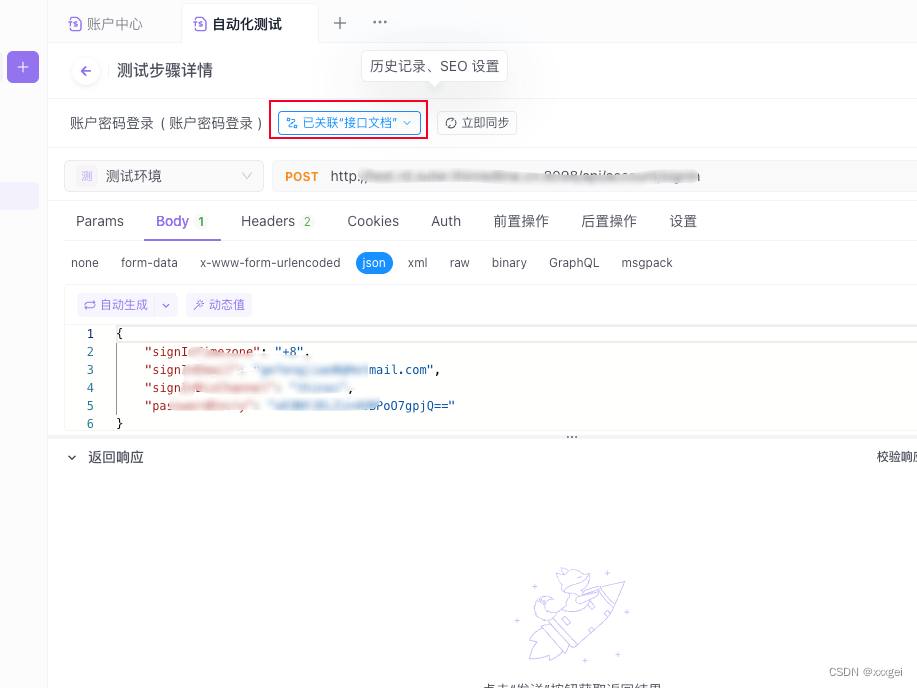
Task: Expand the 自动生成 dropdown arrow
Action: (166, 305)
